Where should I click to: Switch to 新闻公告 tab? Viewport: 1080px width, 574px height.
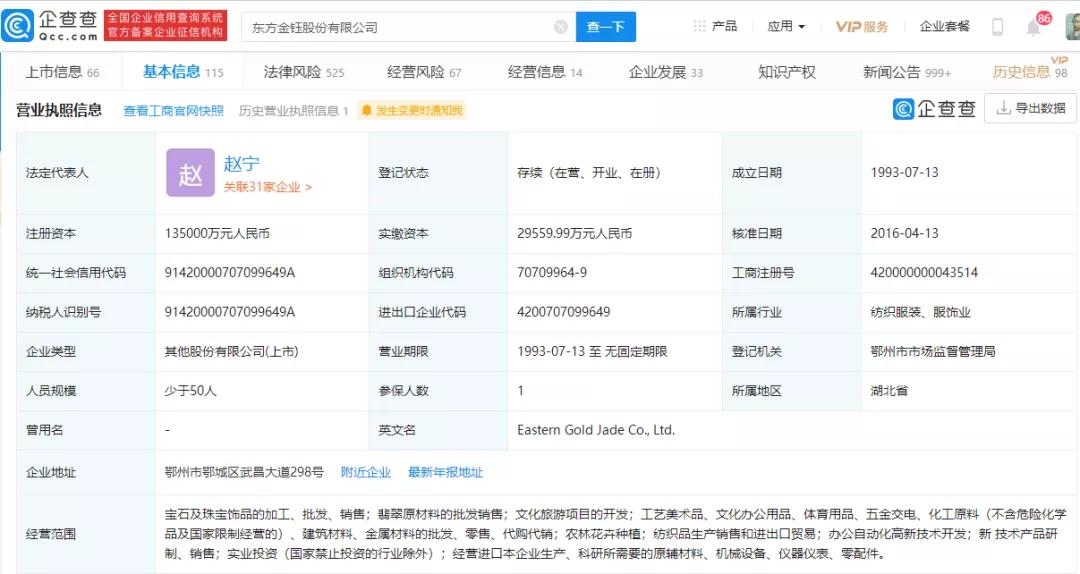[907, 72]
